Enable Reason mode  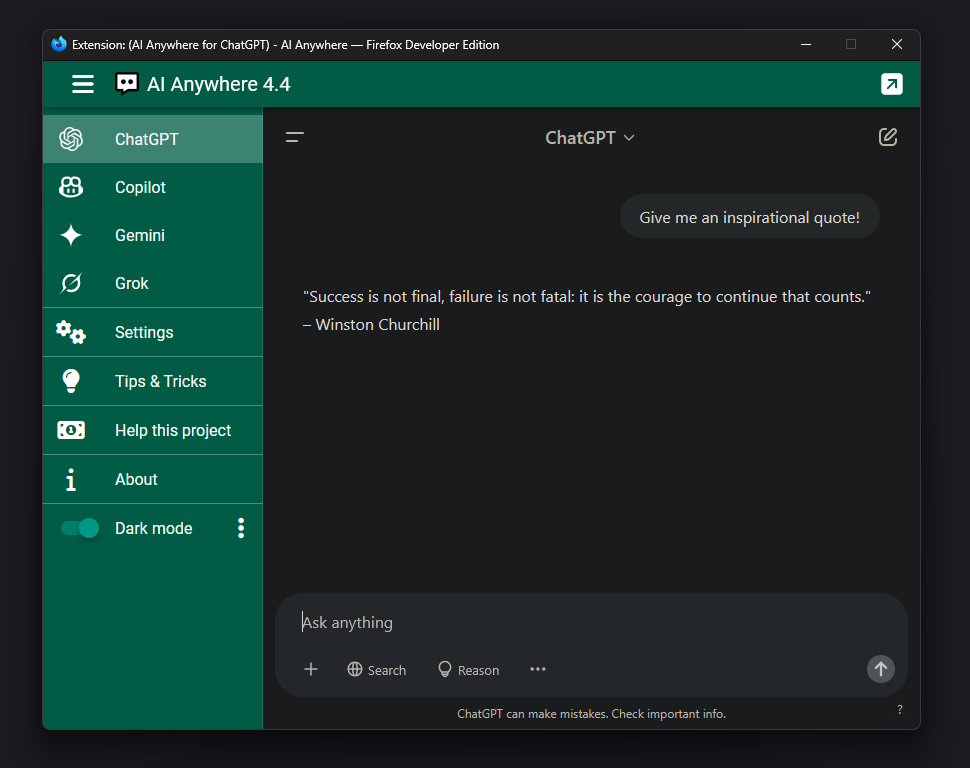pos(467,669)
